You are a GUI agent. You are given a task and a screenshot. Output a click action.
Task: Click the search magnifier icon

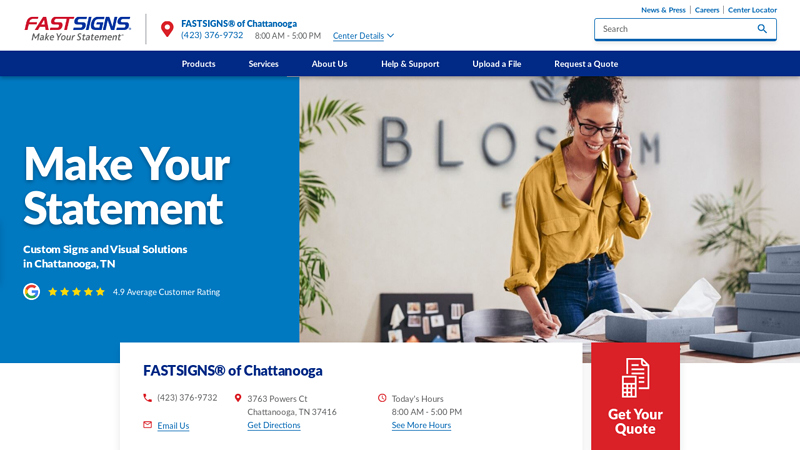[x=762, y=29]
